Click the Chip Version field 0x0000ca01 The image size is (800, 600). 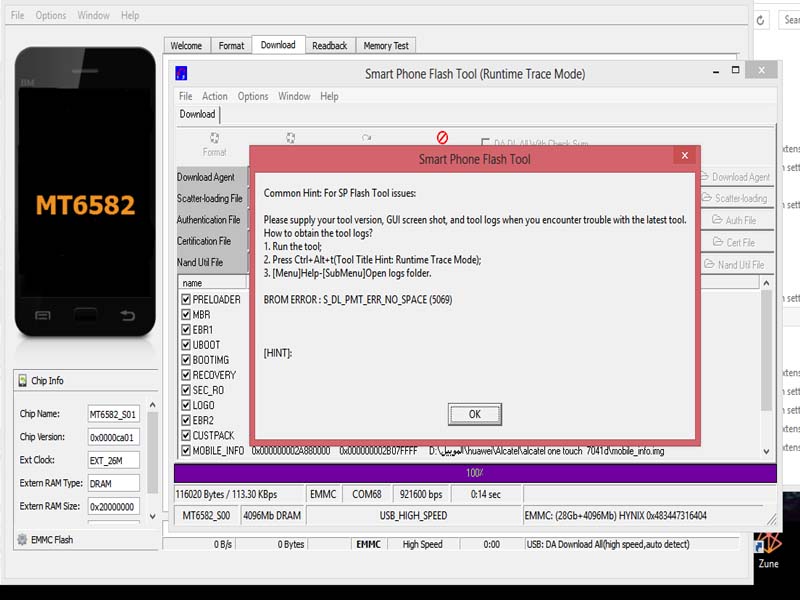pyautogui.click(x=113, y=437)
